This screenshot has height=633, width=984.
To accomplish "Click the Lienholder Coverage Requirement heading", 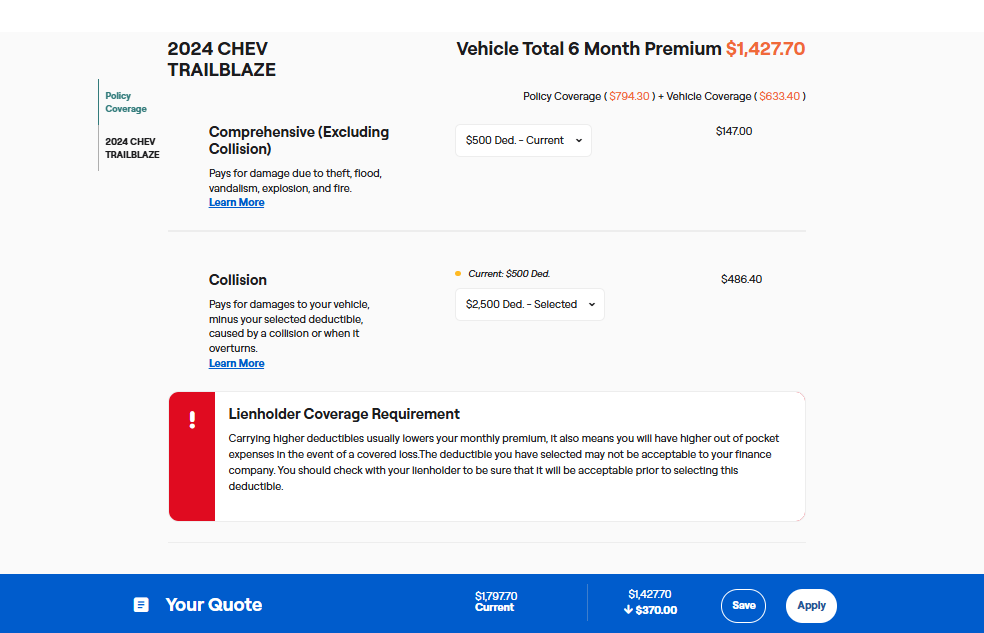I will (x=344, y=414).
